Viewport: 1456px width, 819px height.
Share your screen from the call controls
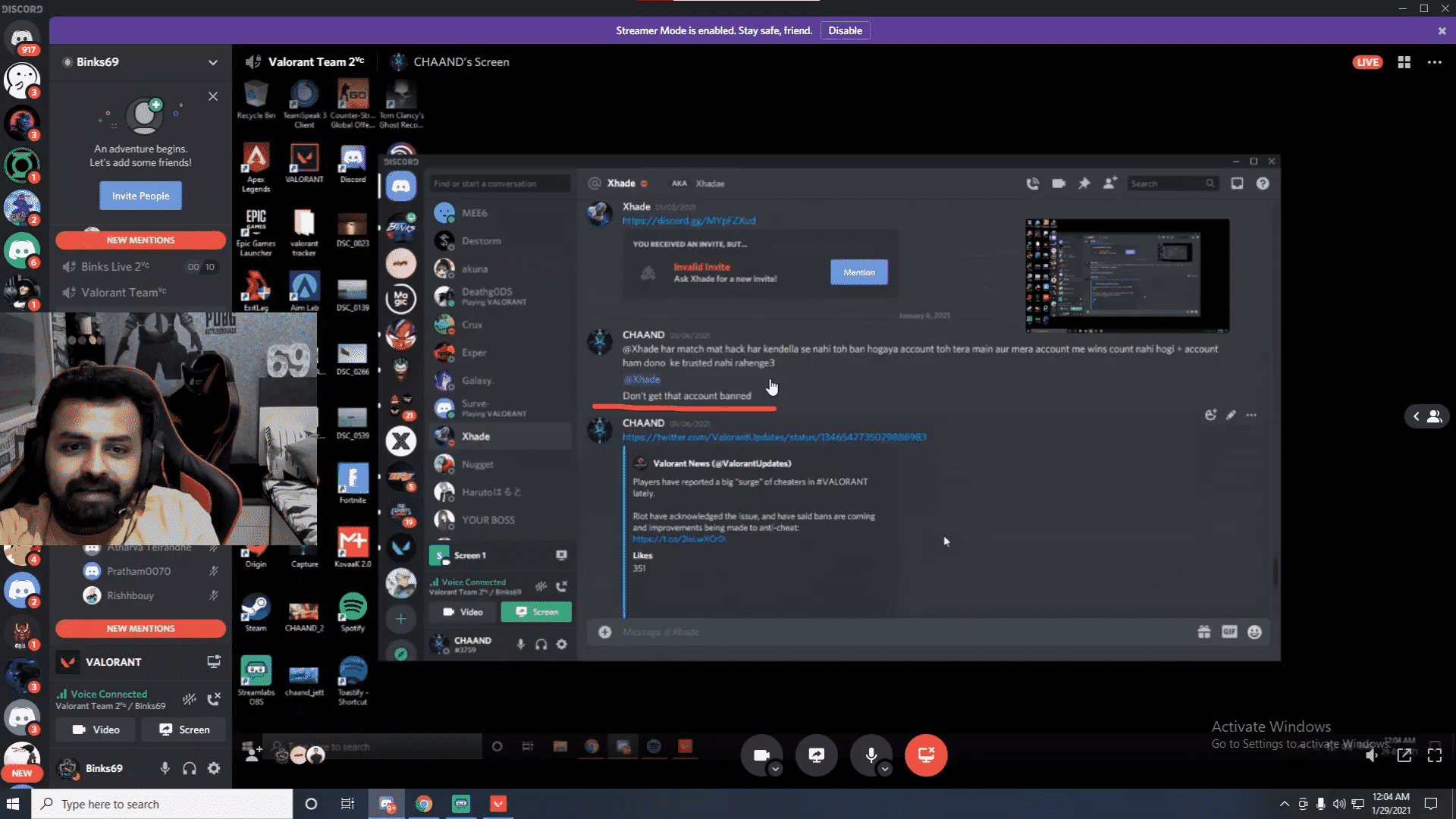817,755
